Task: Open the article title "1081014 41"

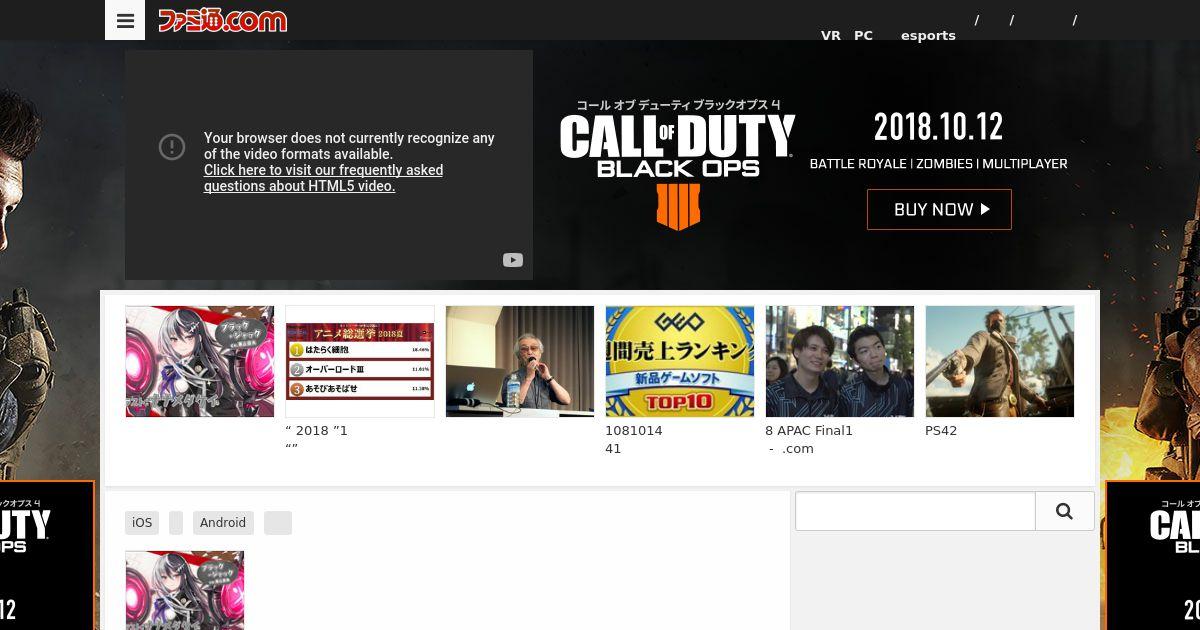Action: (x=634, y=440)
